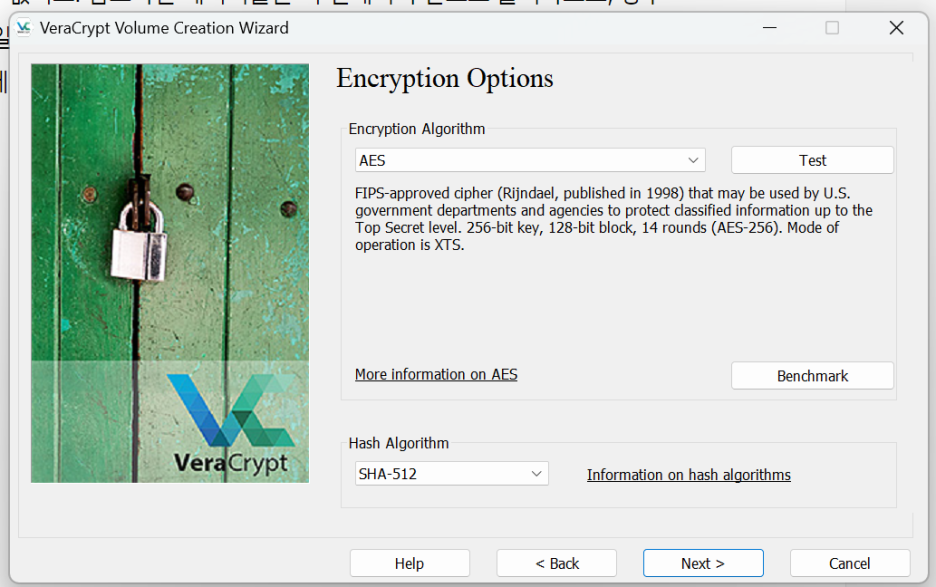
Task: Open the Hash Algorithm SHA-512 dropdown
Action: pos(451,474)
